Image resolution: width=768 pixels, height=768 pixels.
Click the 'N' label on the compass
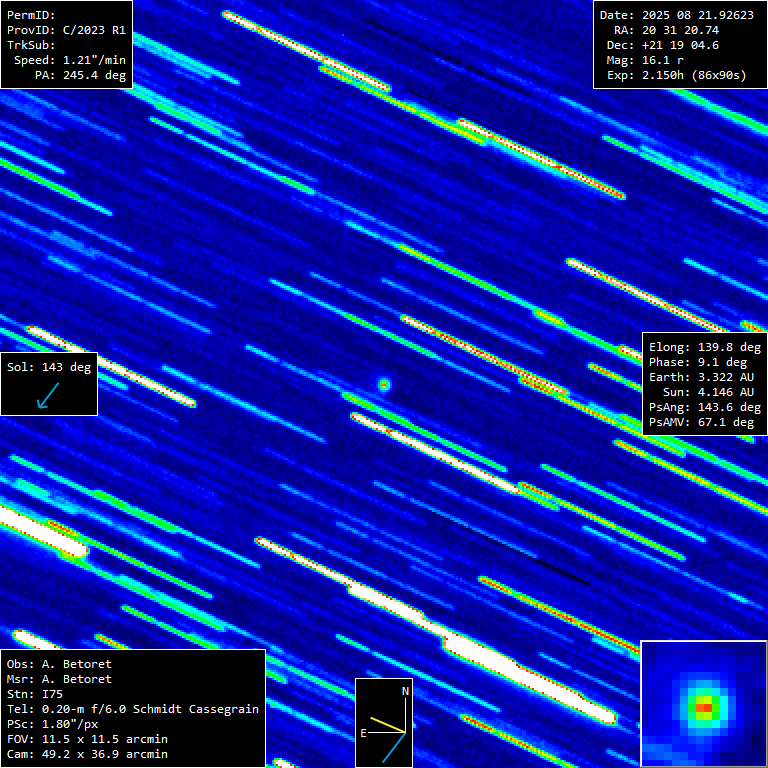[x=406, y=692]
